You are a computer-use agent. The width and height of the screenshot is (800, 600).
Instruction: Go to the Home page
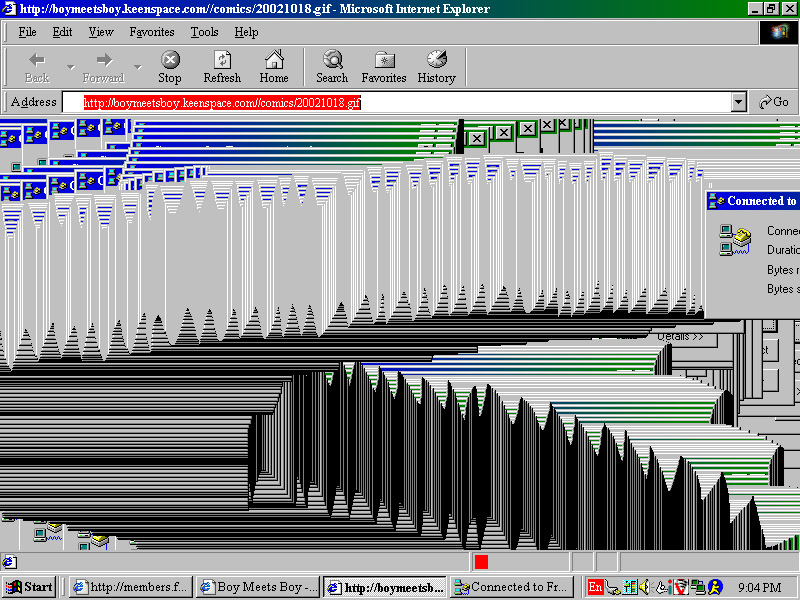tap(274, 67)
